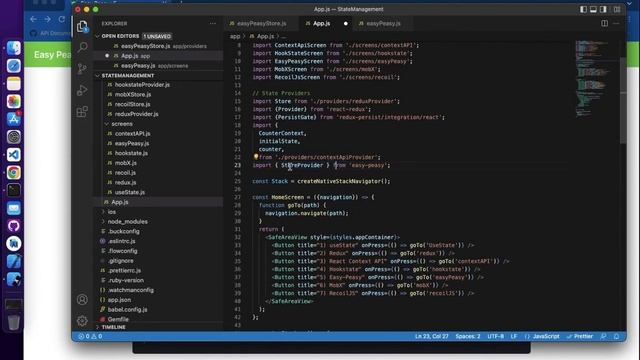The height and width of the screenshot is (360, 640).
Task: Open the Accounts menu icon
Action: tap(82, 300)
